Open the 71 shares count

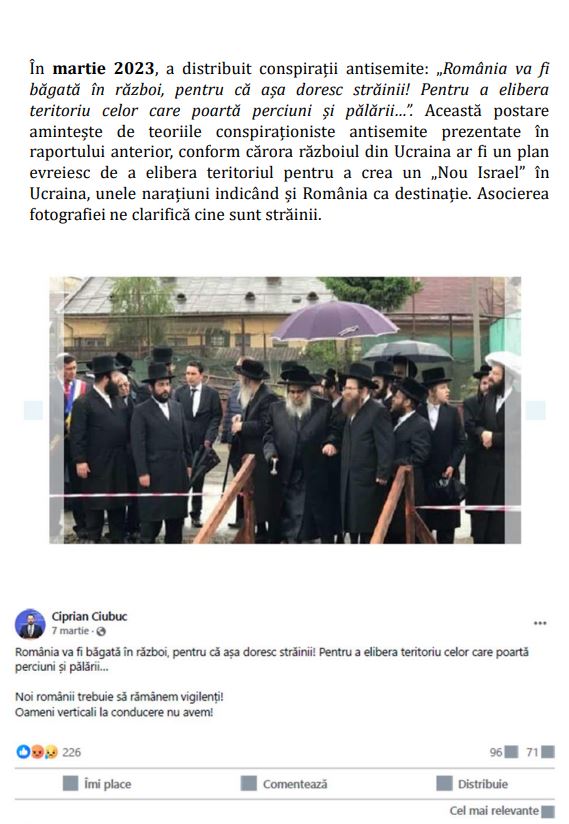540,752
